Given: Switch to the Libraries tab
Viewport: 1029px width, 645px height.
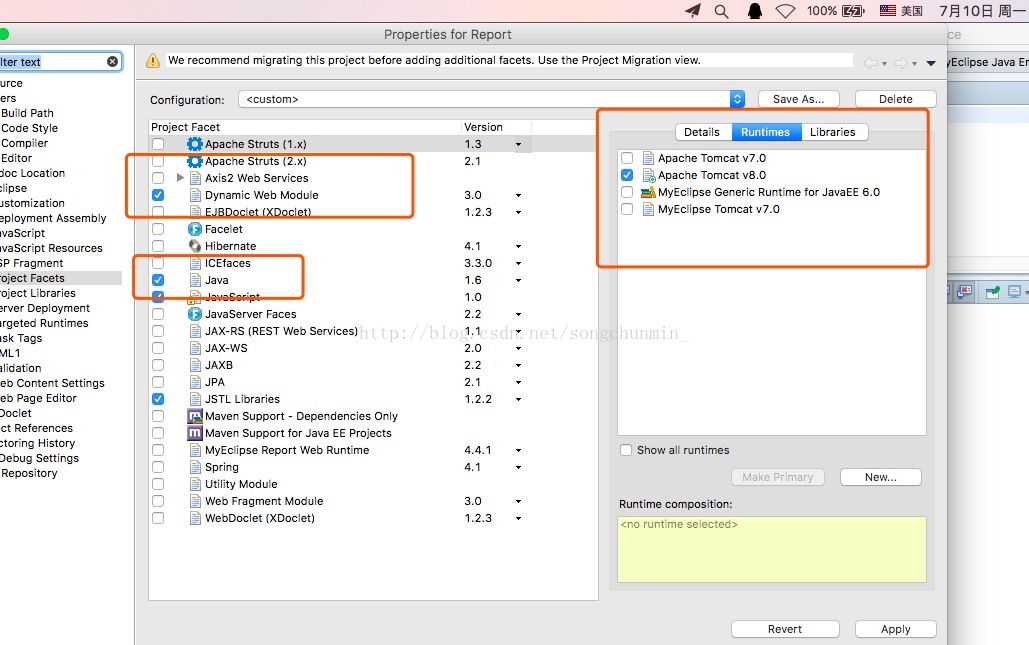Looking at the screenshot, I should click(833, 132).
